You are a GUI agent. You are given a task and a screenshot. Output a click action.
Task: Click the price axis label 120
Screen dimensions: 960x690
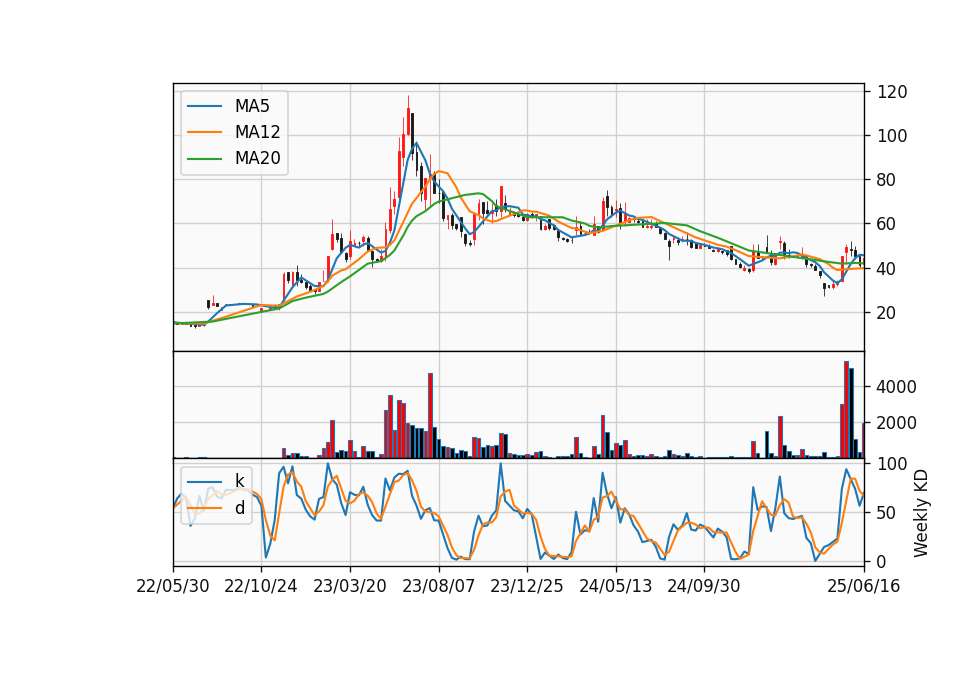click(892, 92)
